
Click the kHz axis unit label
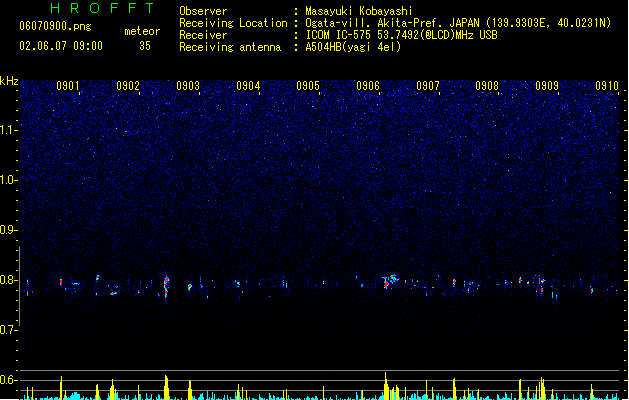[9, 81]
